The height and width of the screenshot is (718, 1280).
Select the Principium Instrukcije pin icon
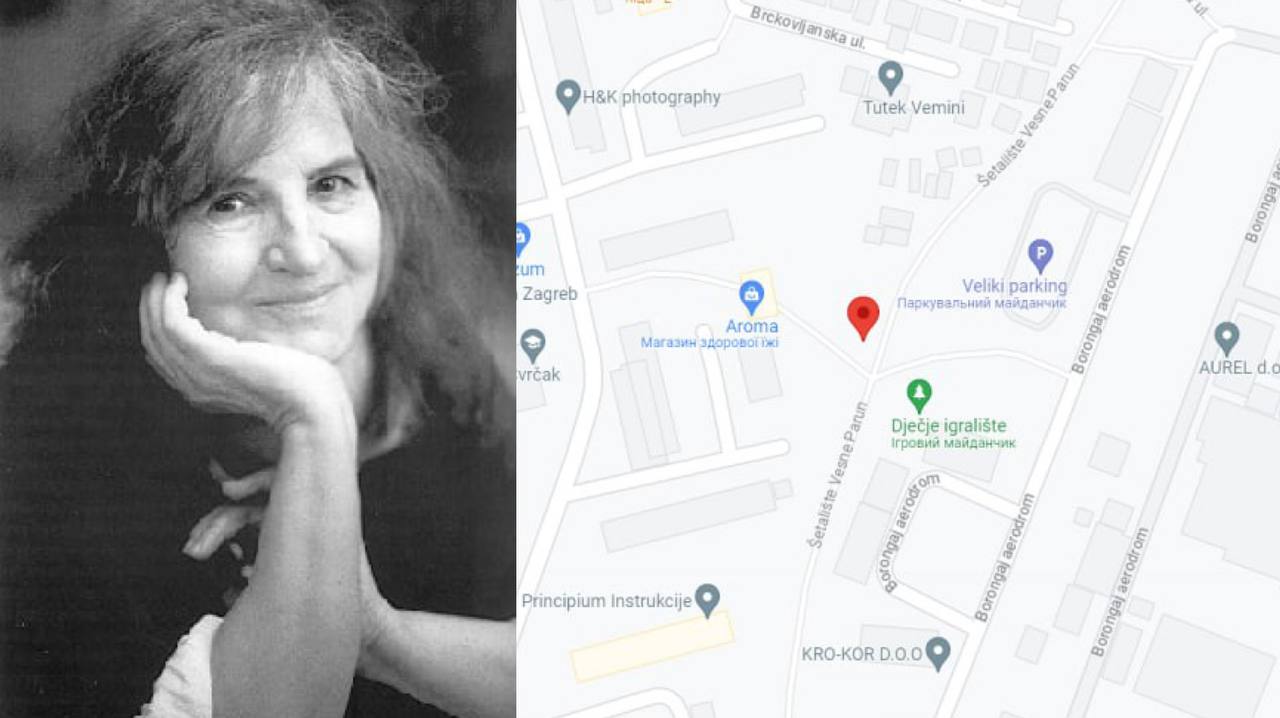(x=707, y=600)
